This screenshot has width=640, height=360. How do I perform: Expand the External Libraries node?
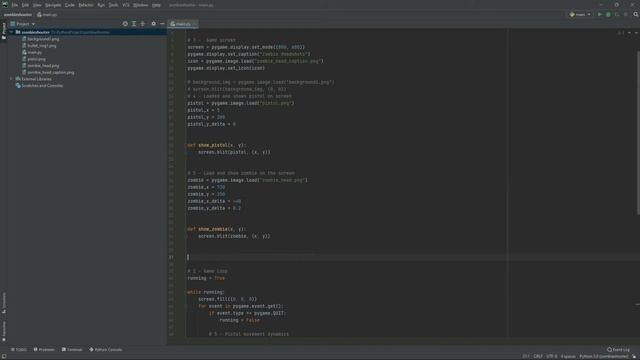pos(11,79)
